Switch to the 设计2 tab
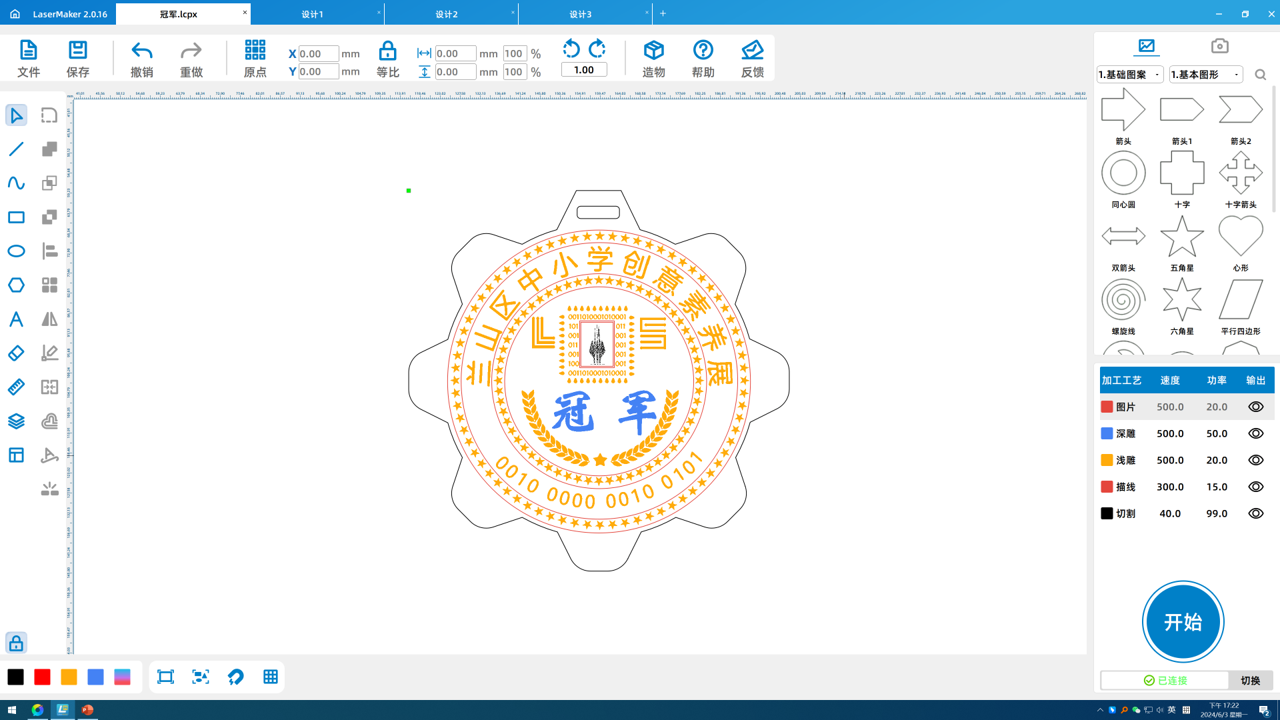Screen dimensions: 1280x720 pyautogui.click(x=446, y=14)
